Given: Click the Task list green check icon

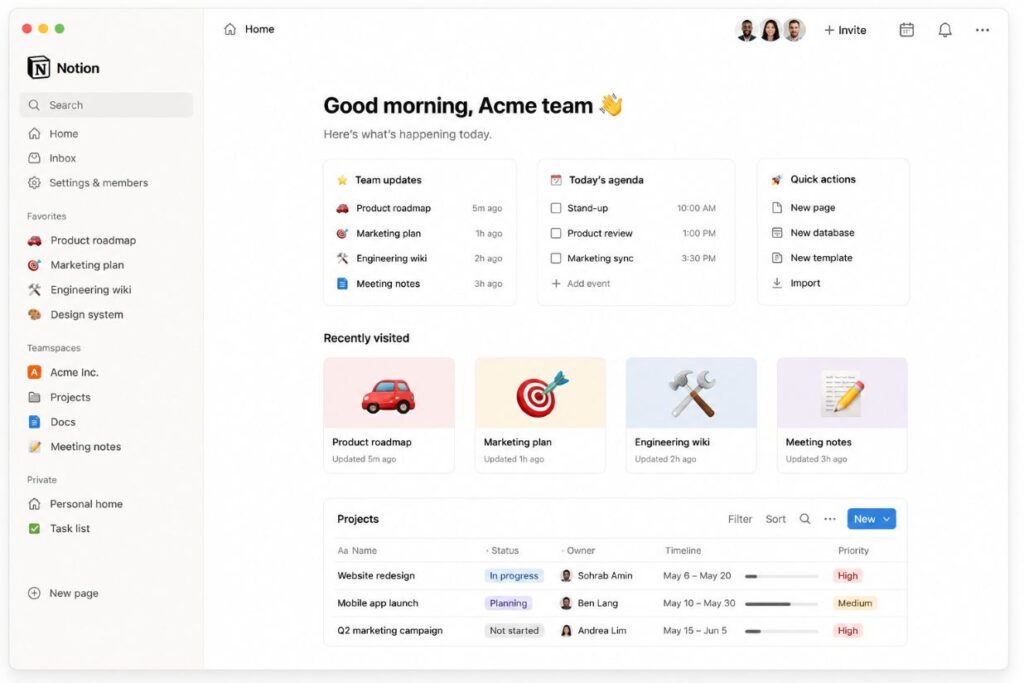Looking at the screenshot, I should coord(35,528).
